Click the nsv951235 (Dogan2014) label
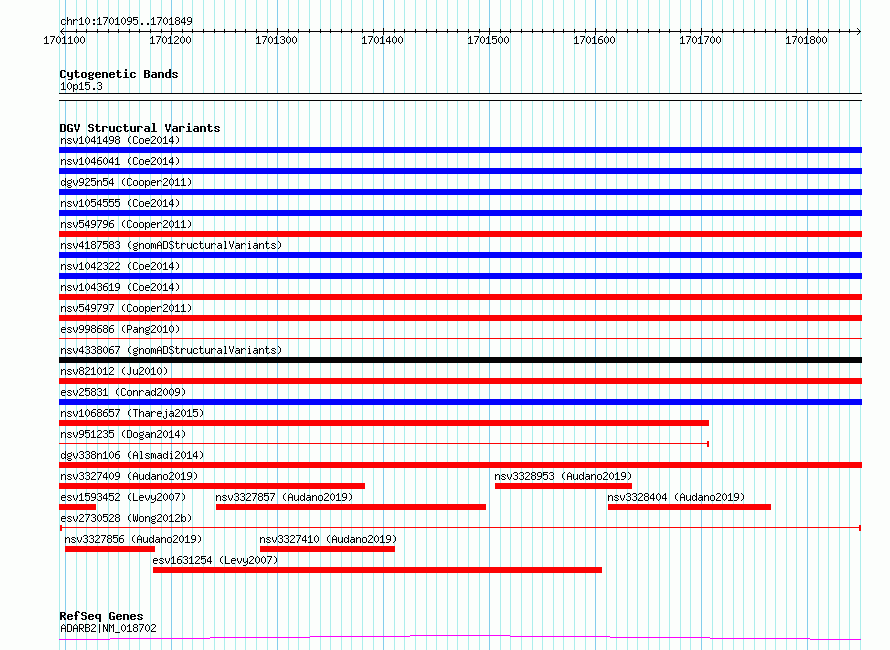The width and height of the screenshot is (890, 650). pos(123,434)
